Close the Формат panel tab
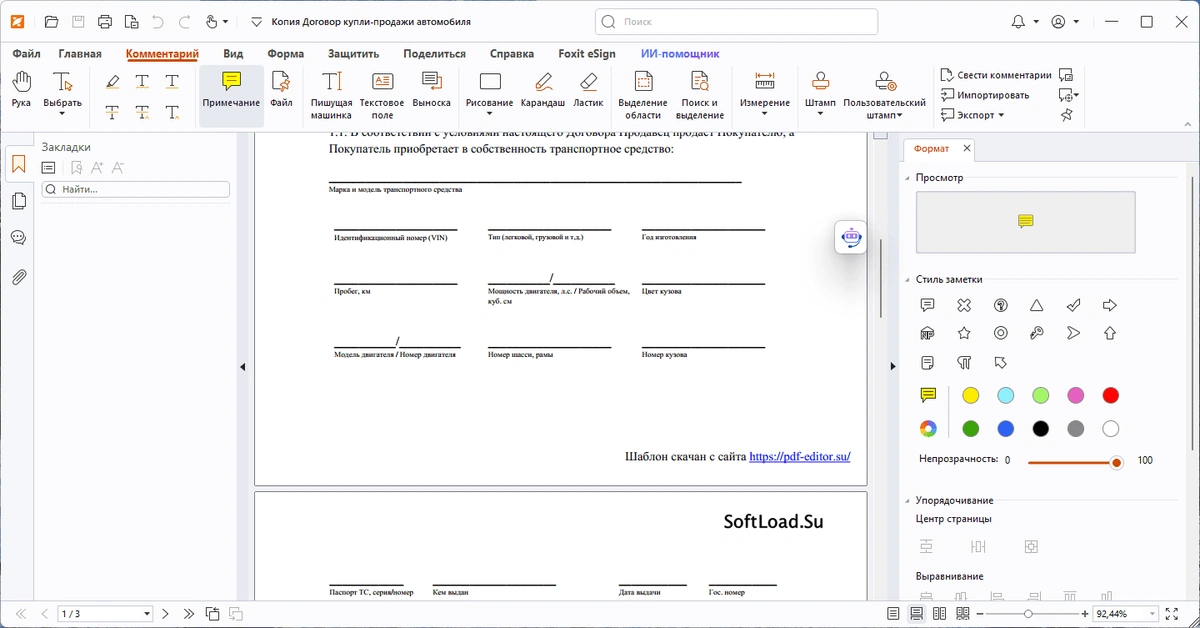The width and height of the screenshot is (1200, 628). coord(967,148)
